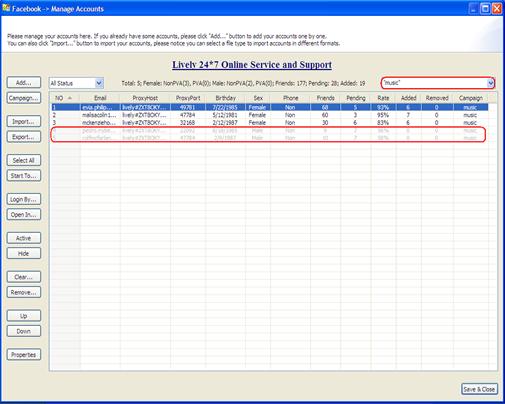
Task: Click rate 83% cell
Action: pos(383,123)
